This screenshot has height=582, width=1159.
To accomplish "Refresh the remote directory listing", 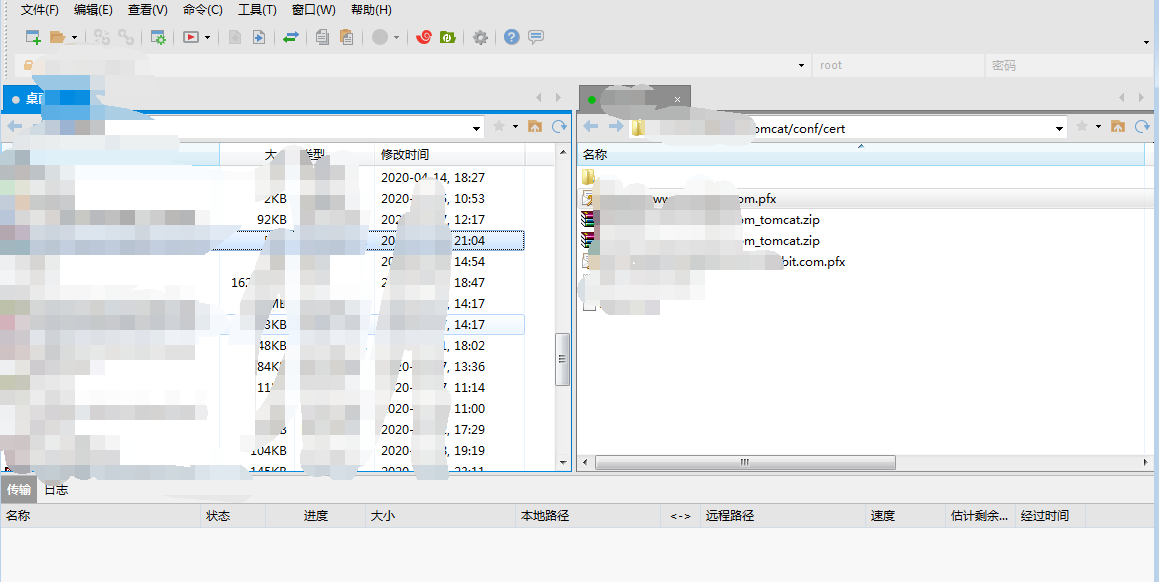I will pyautogui.click(x=1141, y=127).
